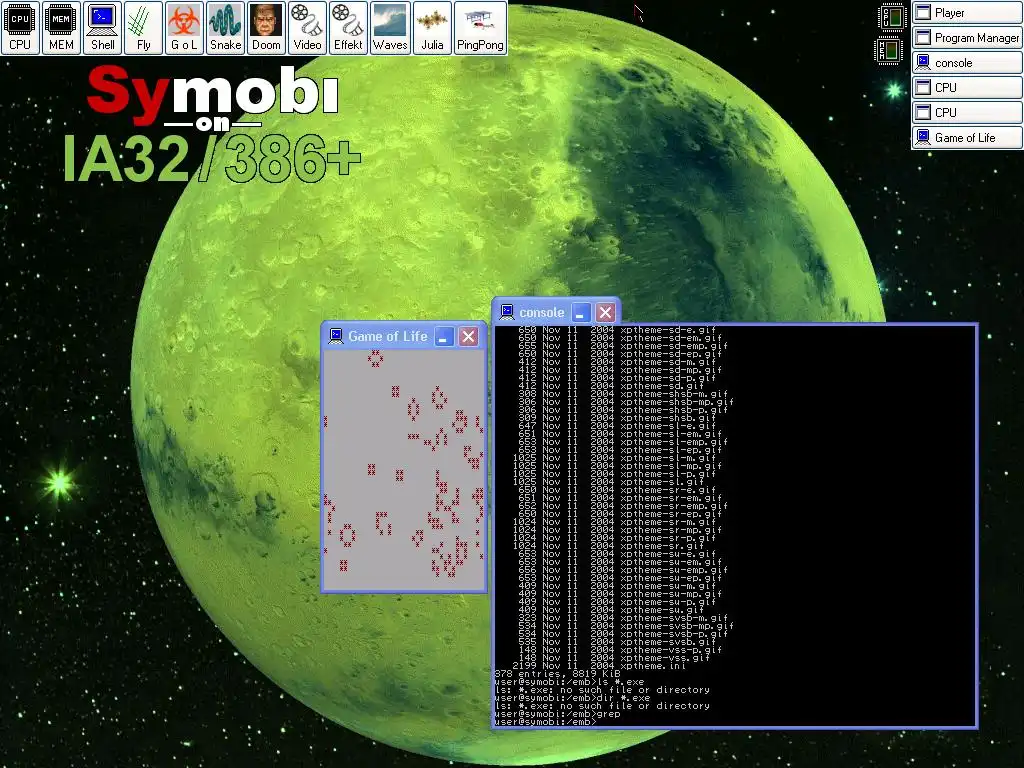Click the Game of Life window title icon
The width and height of the screenshot is (1024, 768).
[x=336, y=336]
